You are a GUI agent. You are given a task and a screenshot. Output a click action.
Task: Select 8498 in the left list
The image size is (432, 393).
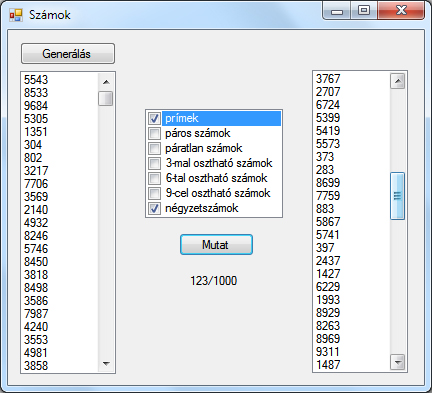click(59, 288)
